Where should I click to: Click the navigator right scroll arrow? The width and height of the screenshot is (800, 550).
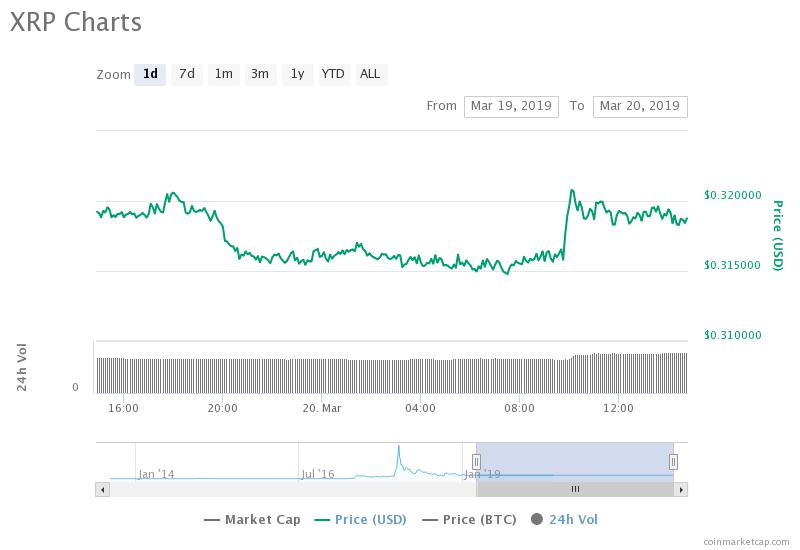coord(681,490)
